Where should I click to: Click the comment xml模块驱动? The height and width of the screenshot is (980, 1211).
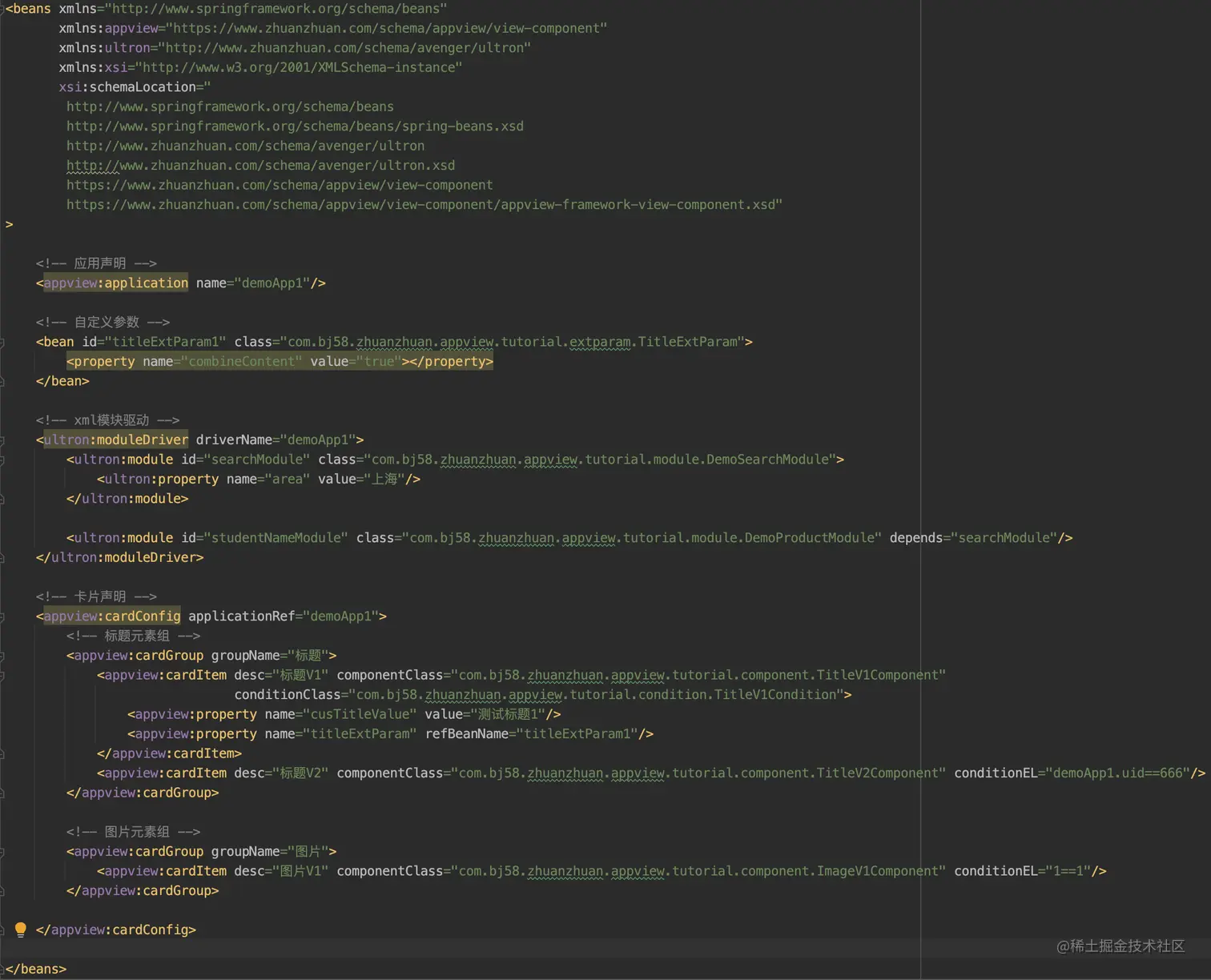(x=107, y=420)
